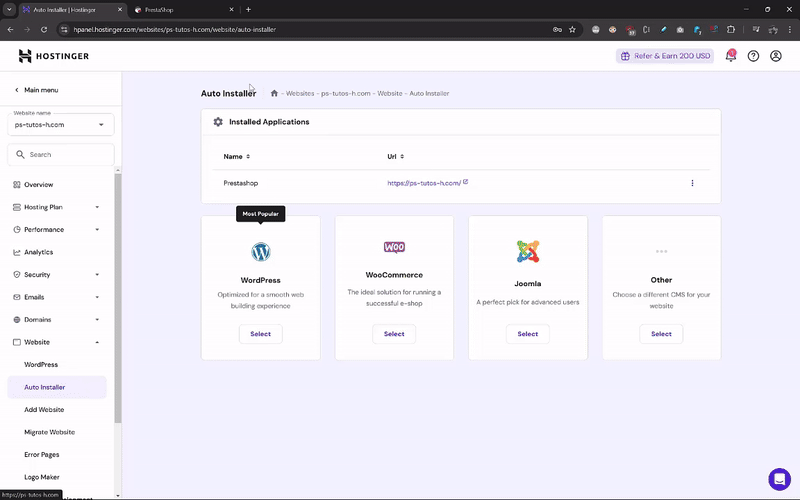Select the Auto Installer menu item

[x=57, y=387]
